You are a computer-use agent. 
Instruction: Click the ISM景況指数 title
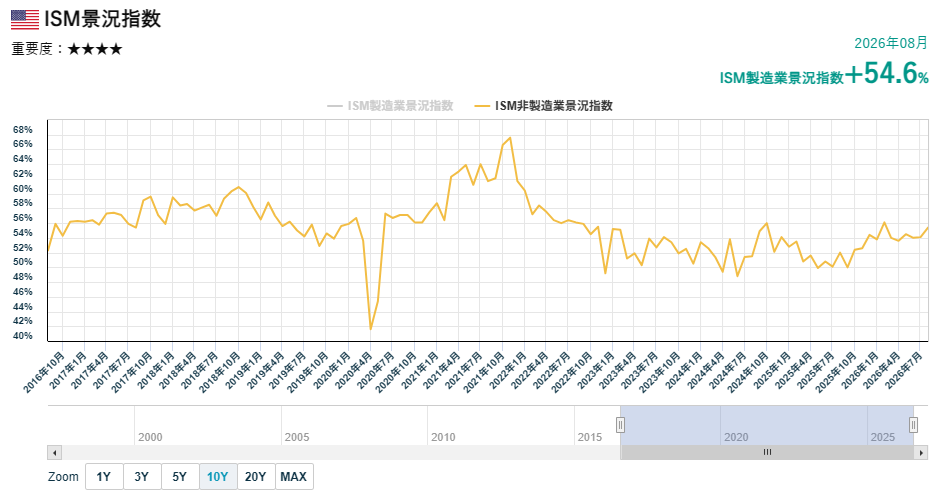(x=103, y=19)
